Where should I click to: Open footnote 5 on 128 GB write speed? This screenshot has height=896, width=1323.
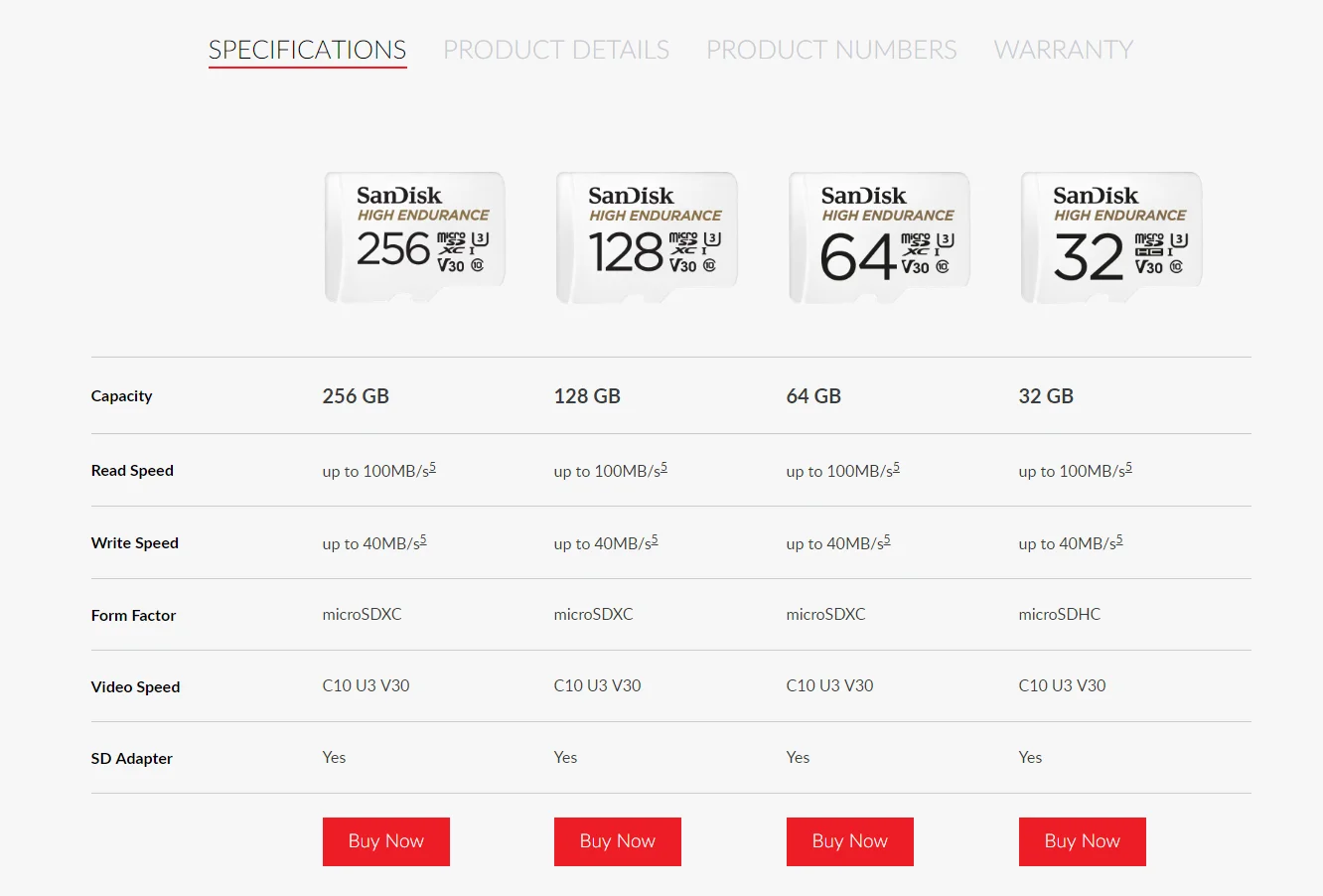tap(655, 539)
